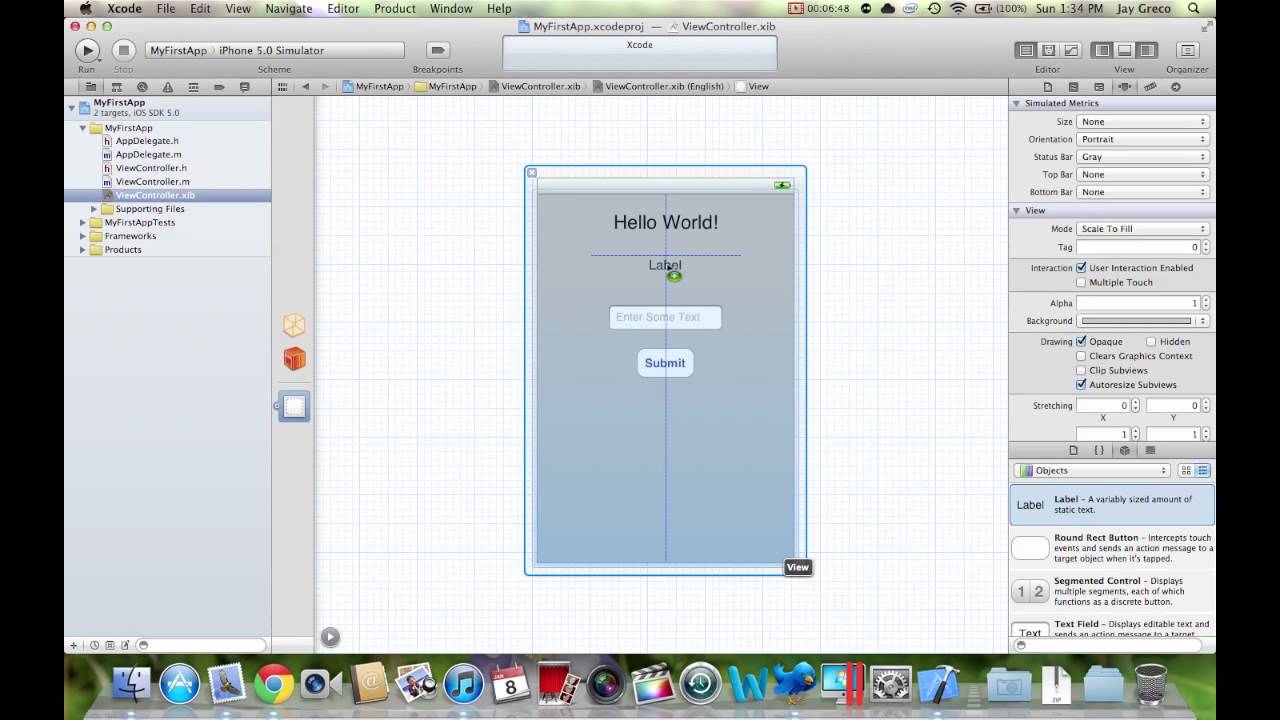1280x720 pixels.
Task: Select the Standard editor button
Action: click(1025, 50)
